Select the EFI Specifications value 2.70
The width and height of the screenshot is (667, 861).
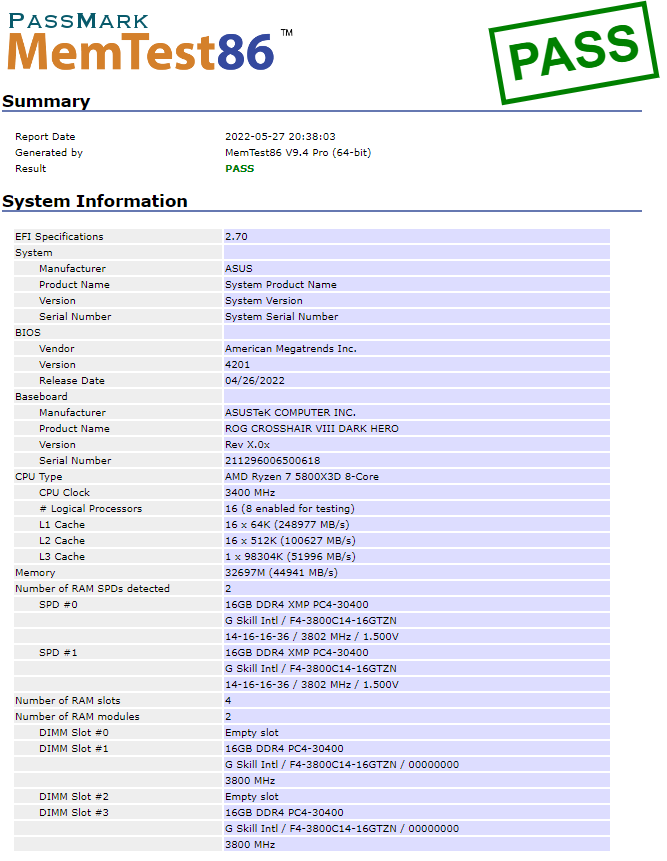click(x=236, y=237)
